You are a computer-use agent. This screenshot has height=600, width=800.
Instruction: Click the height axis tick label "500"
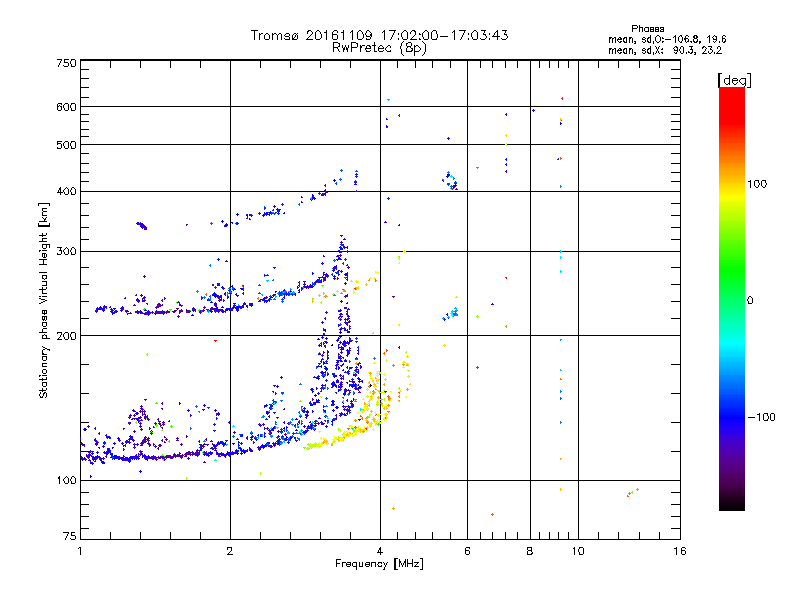[66, 145]
